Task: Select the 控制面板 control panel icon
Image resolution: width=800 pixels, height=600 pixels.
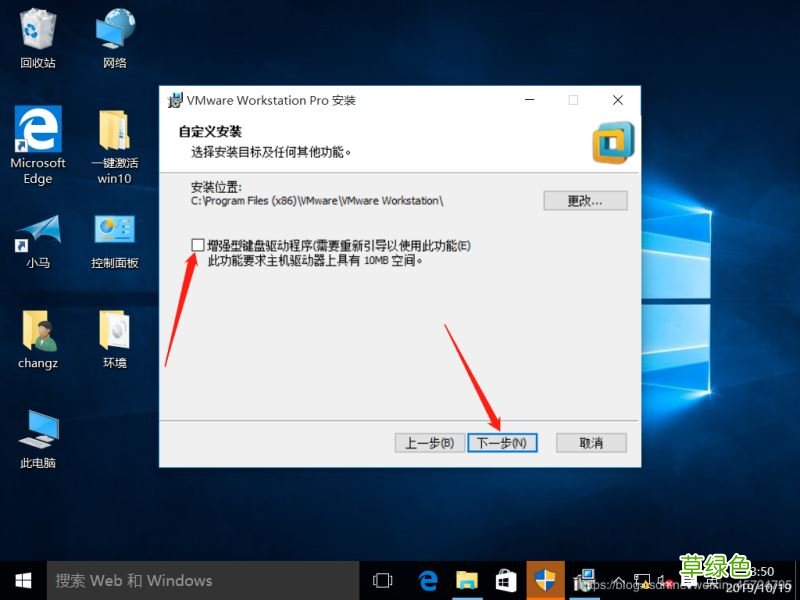Action: point(115,242)
